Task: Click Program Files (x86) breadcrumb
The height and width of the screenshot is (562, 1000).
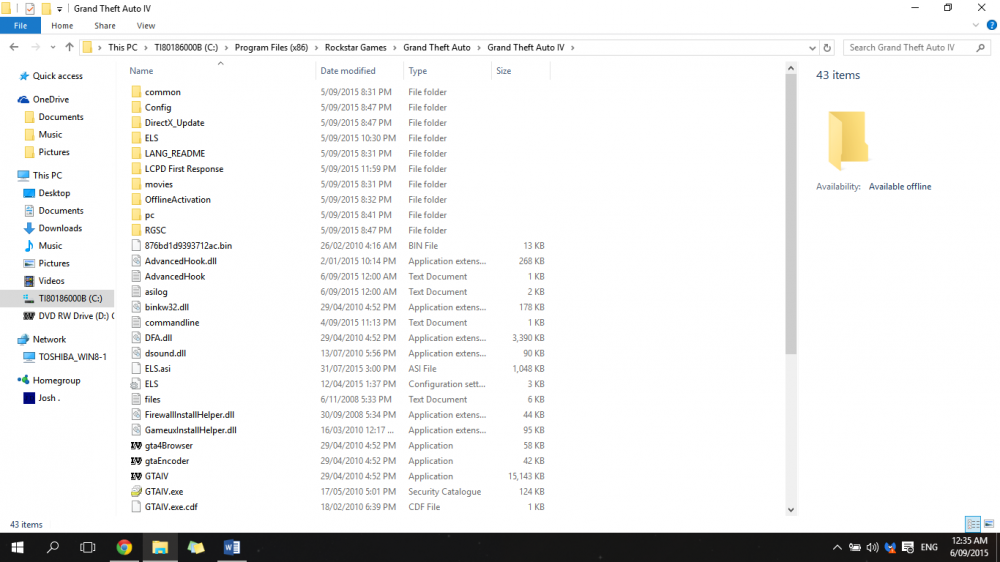Action: 271,47
